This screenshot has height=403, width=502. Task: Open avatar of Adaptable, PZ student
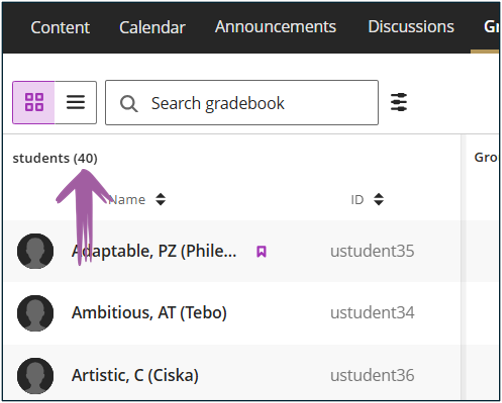[x=35, y=251]
